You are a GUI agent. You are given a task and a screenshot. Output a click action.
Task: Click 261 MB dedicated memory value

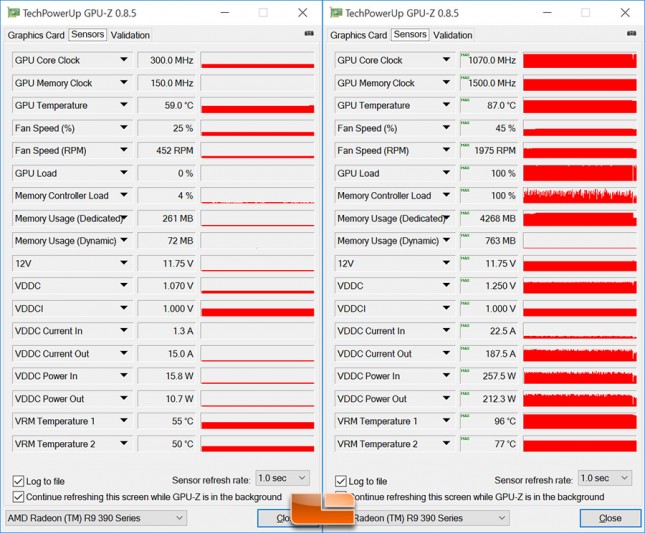pos(167,218)
